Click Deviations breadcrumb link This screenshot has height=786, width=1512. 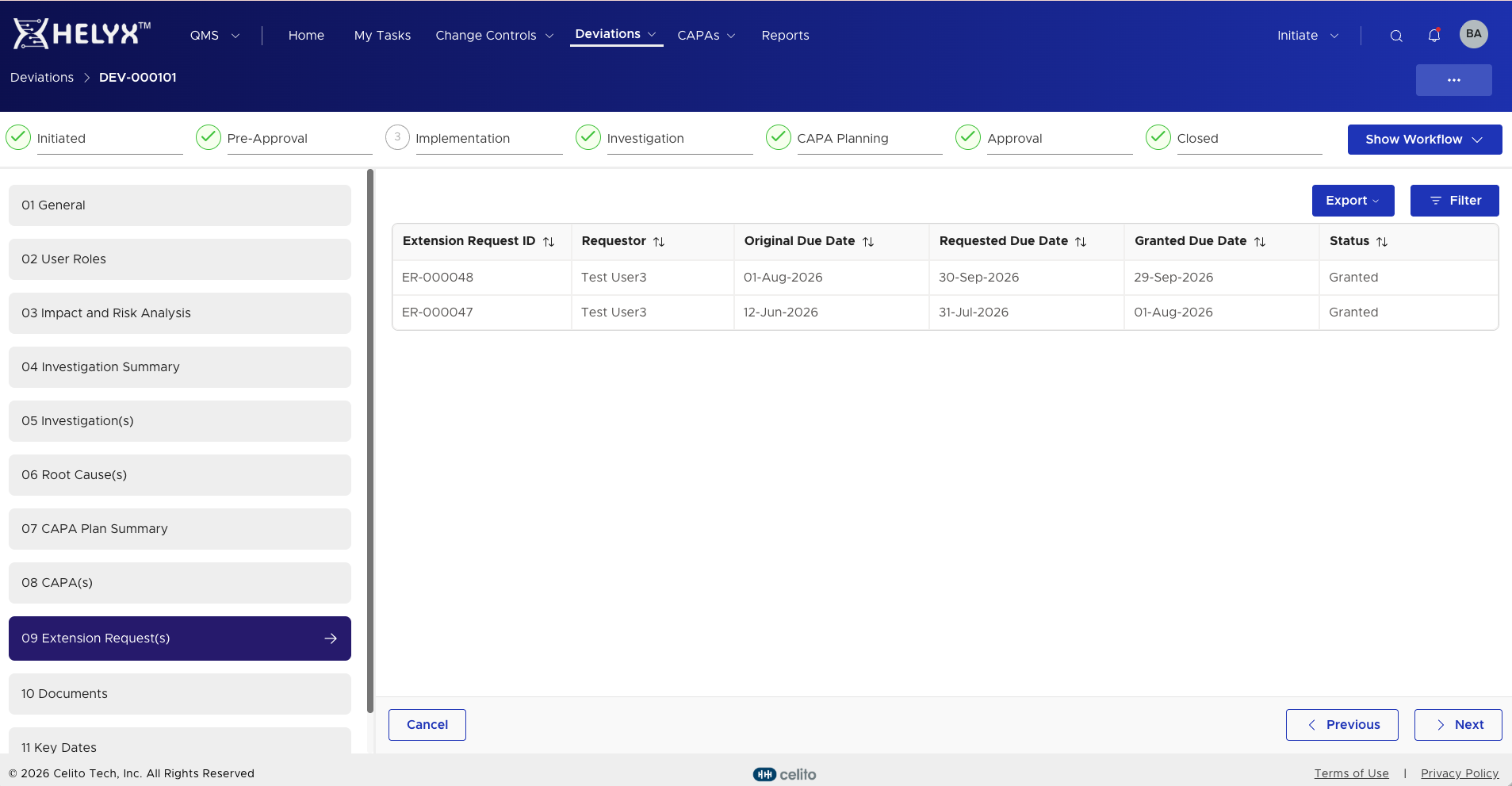42,78
